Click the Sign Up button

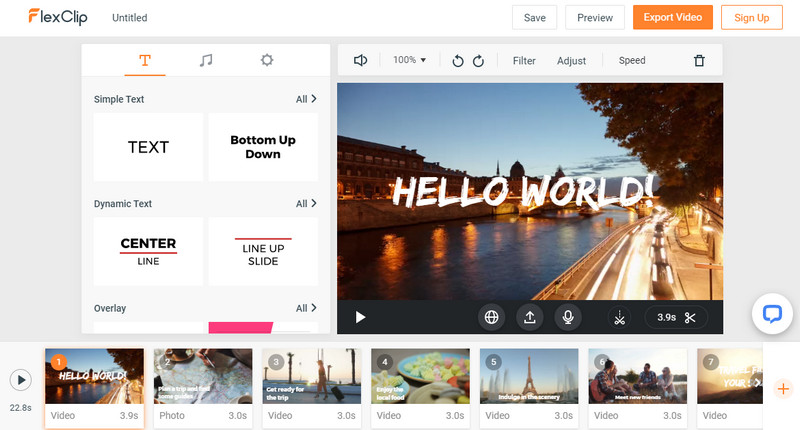[752, 17]
